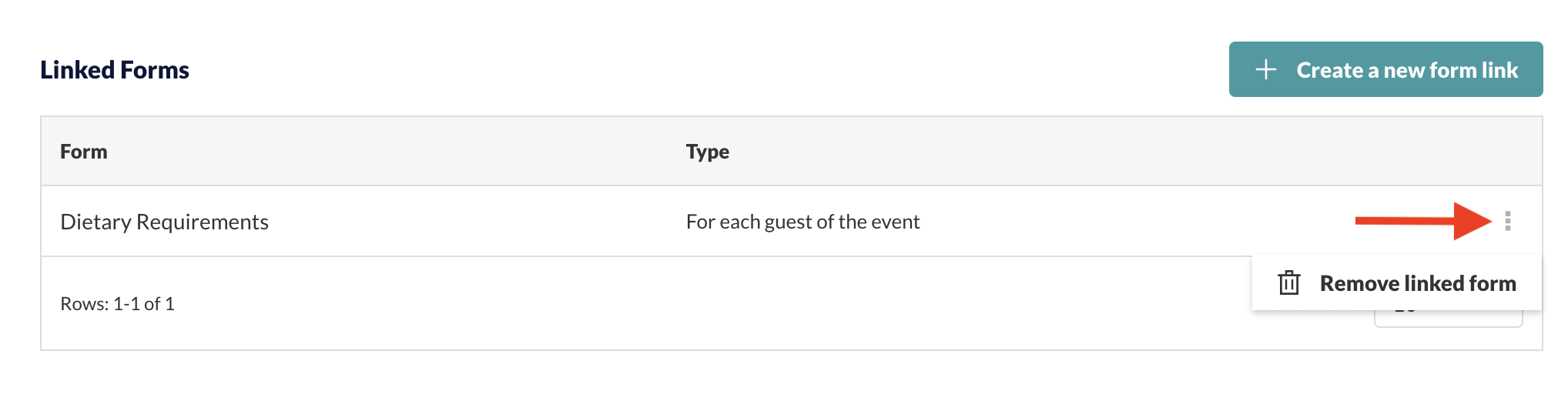Click the table footer row's blank area
Viewport: 1568px width, 411px height.
click(x=693, y=304)
